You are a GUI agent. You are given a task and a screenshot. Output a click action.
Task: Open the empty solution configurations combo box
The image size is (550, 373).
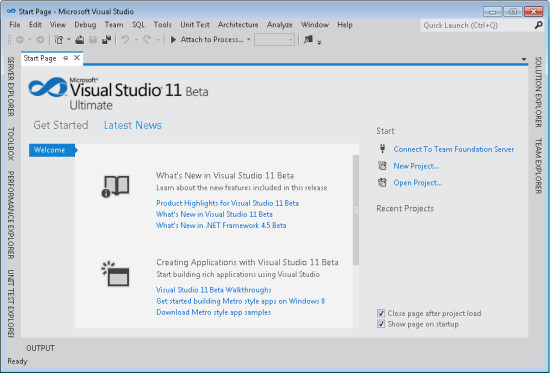[x=274, y=40]
